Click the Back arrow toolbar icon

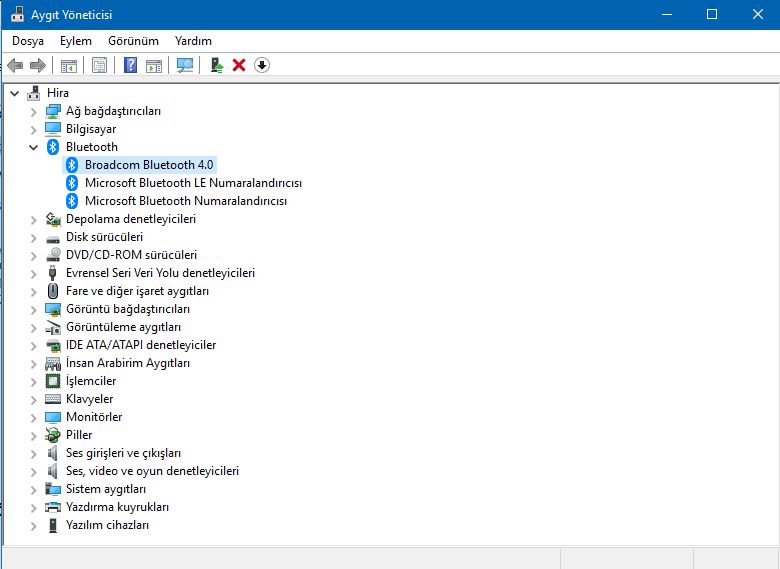[15, 65]
